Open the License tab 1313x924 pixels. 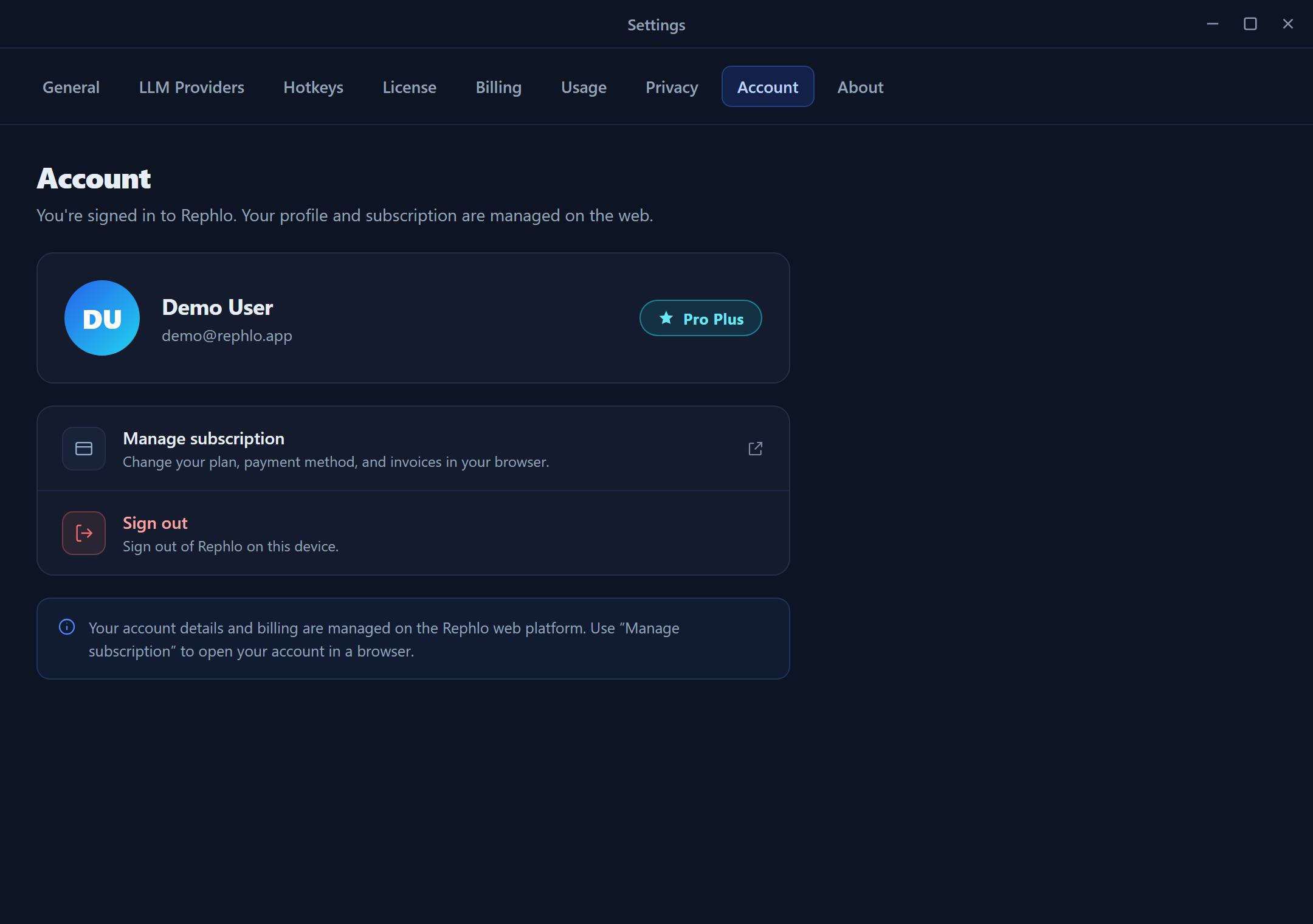[x=409, y=87]
